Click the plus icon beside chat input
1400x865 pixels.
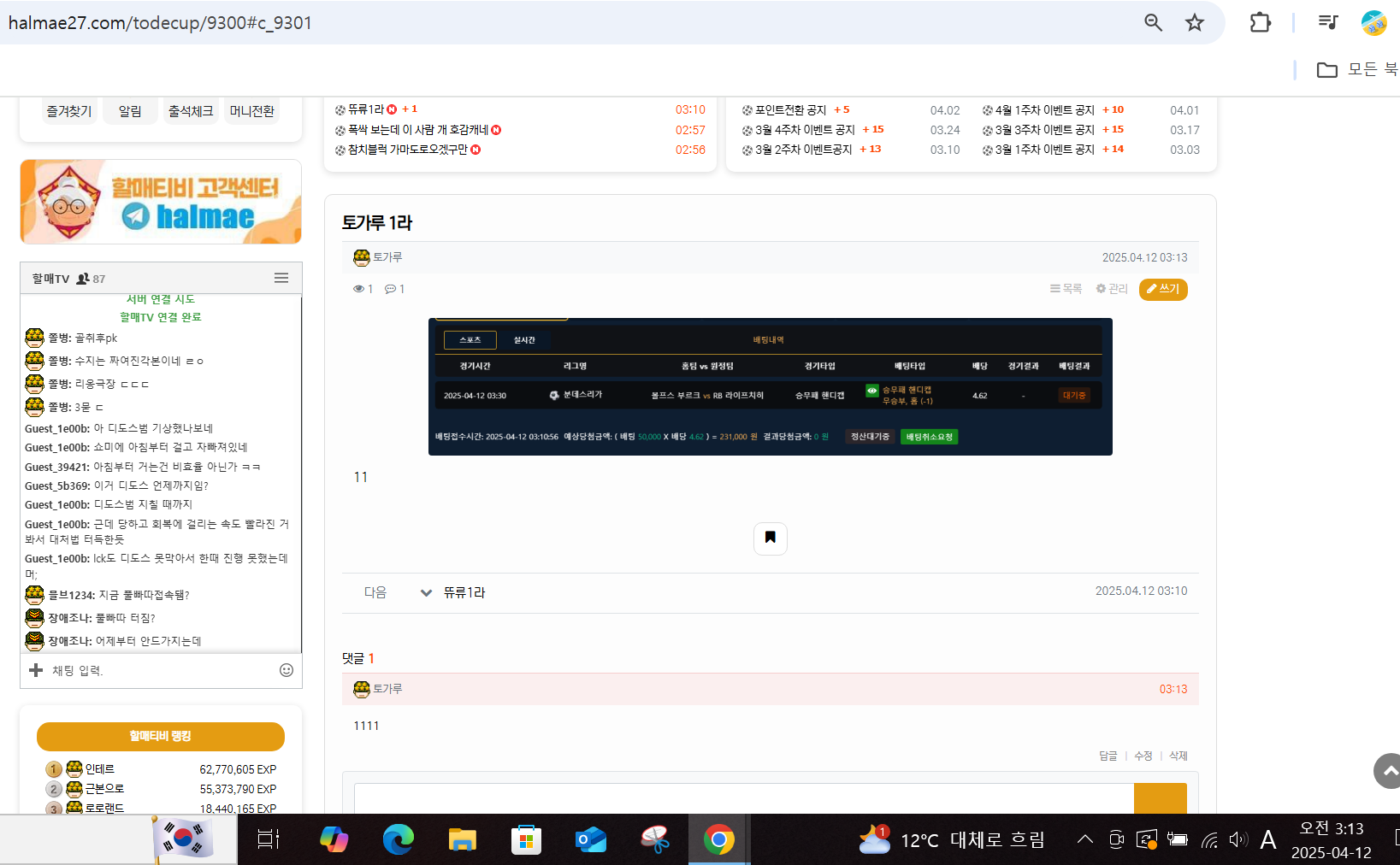(x=36, y=670)
